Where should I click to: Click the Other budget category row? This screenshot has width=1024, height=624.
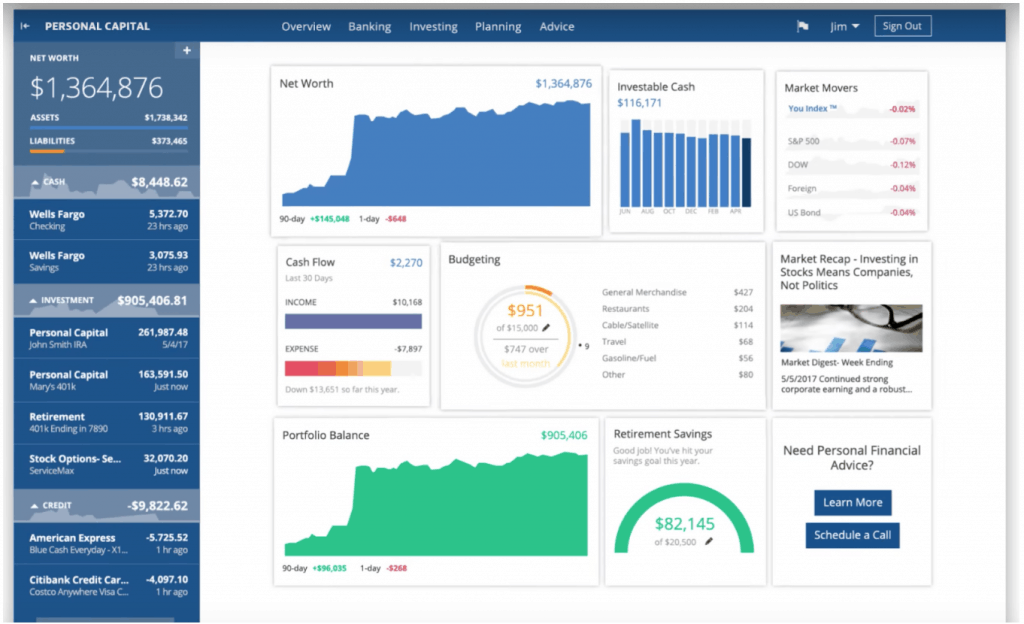coord(677,375)
